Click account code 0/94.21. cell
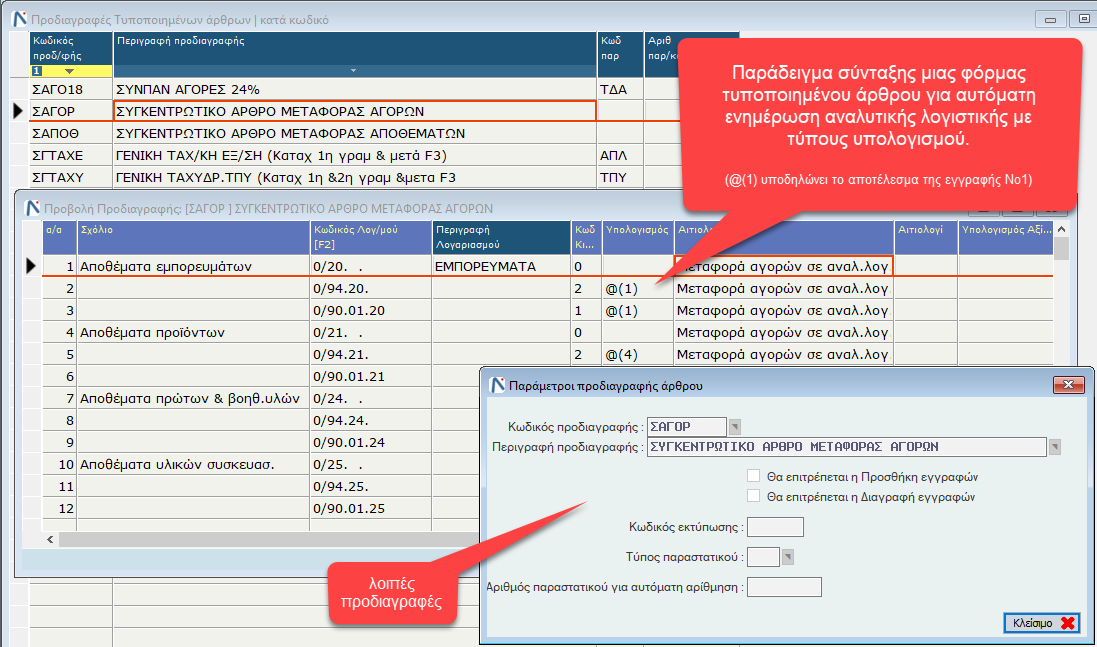This screenshot has height=647, width=1097. point(371,354)
